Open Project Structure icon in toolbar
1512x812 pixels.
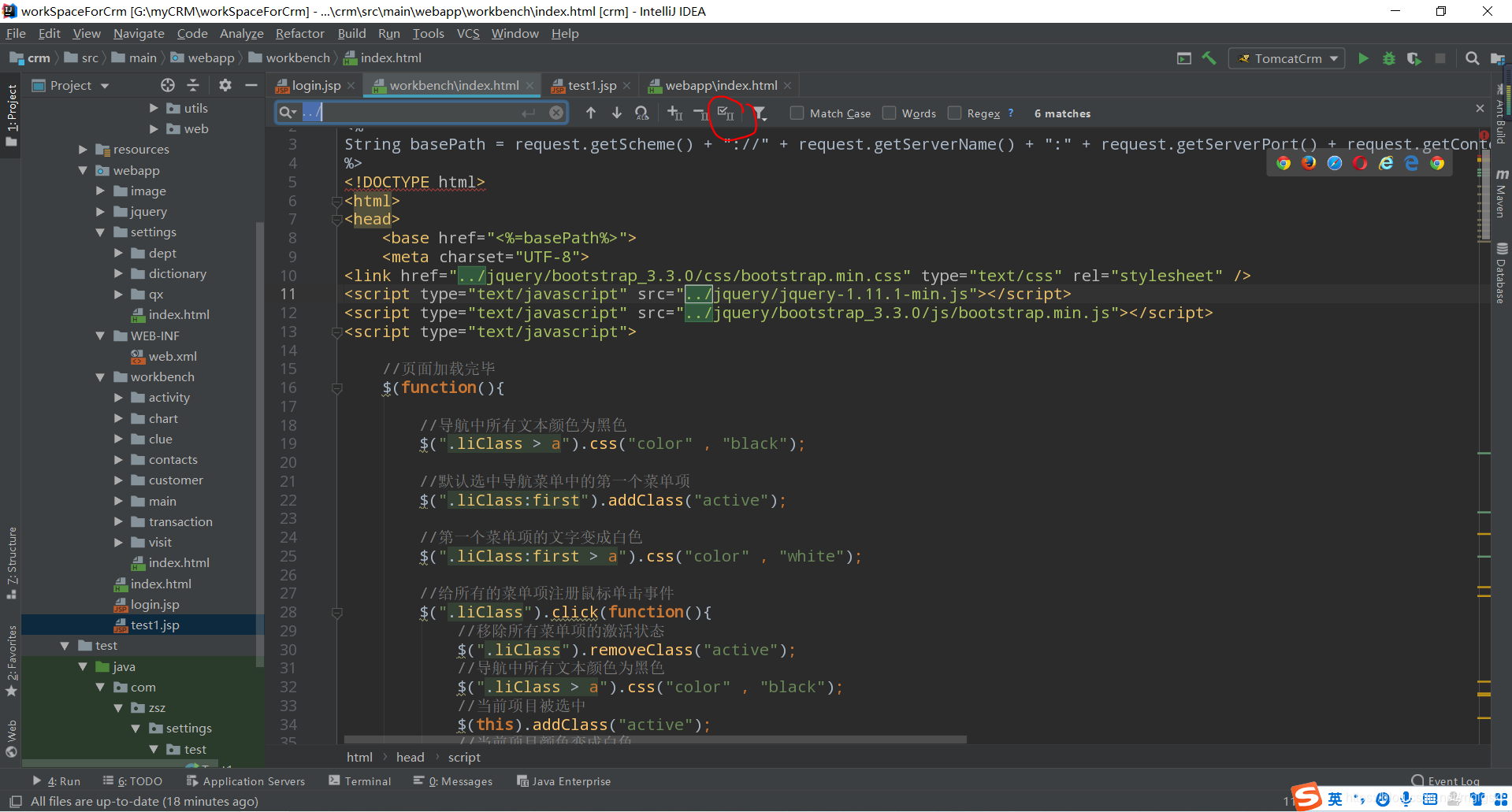pyautogui.click(x=1497, y=58)
